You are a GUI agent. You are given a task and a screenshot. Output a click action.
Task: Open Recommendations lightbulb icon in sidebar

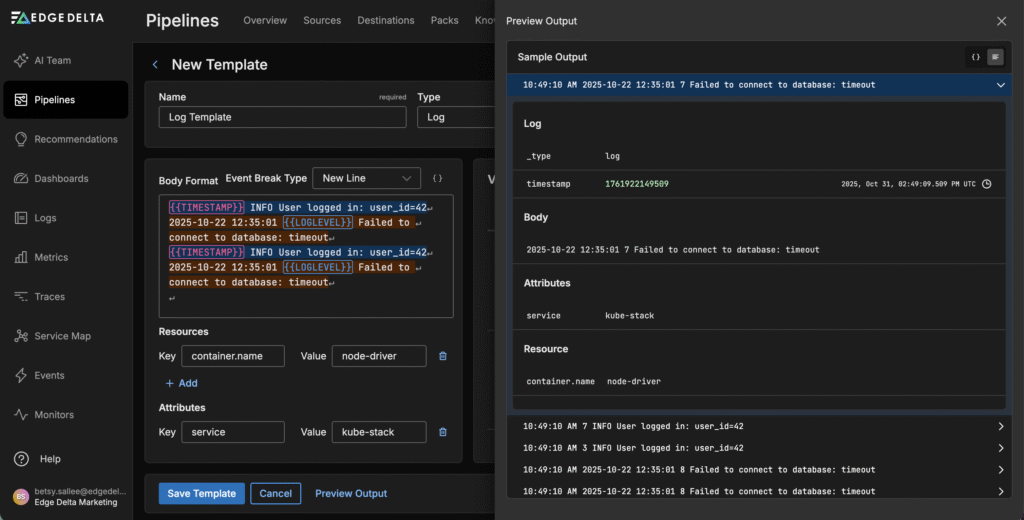21,139
